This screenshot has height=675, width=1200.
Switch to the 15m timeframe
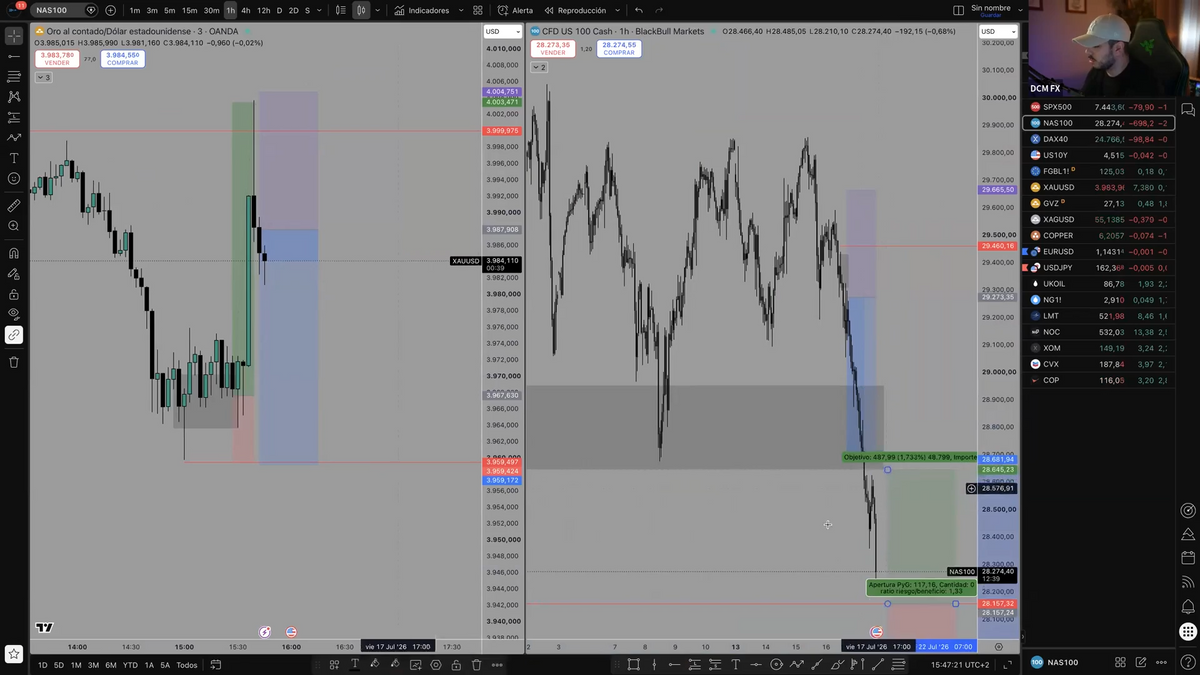(189, 10)
